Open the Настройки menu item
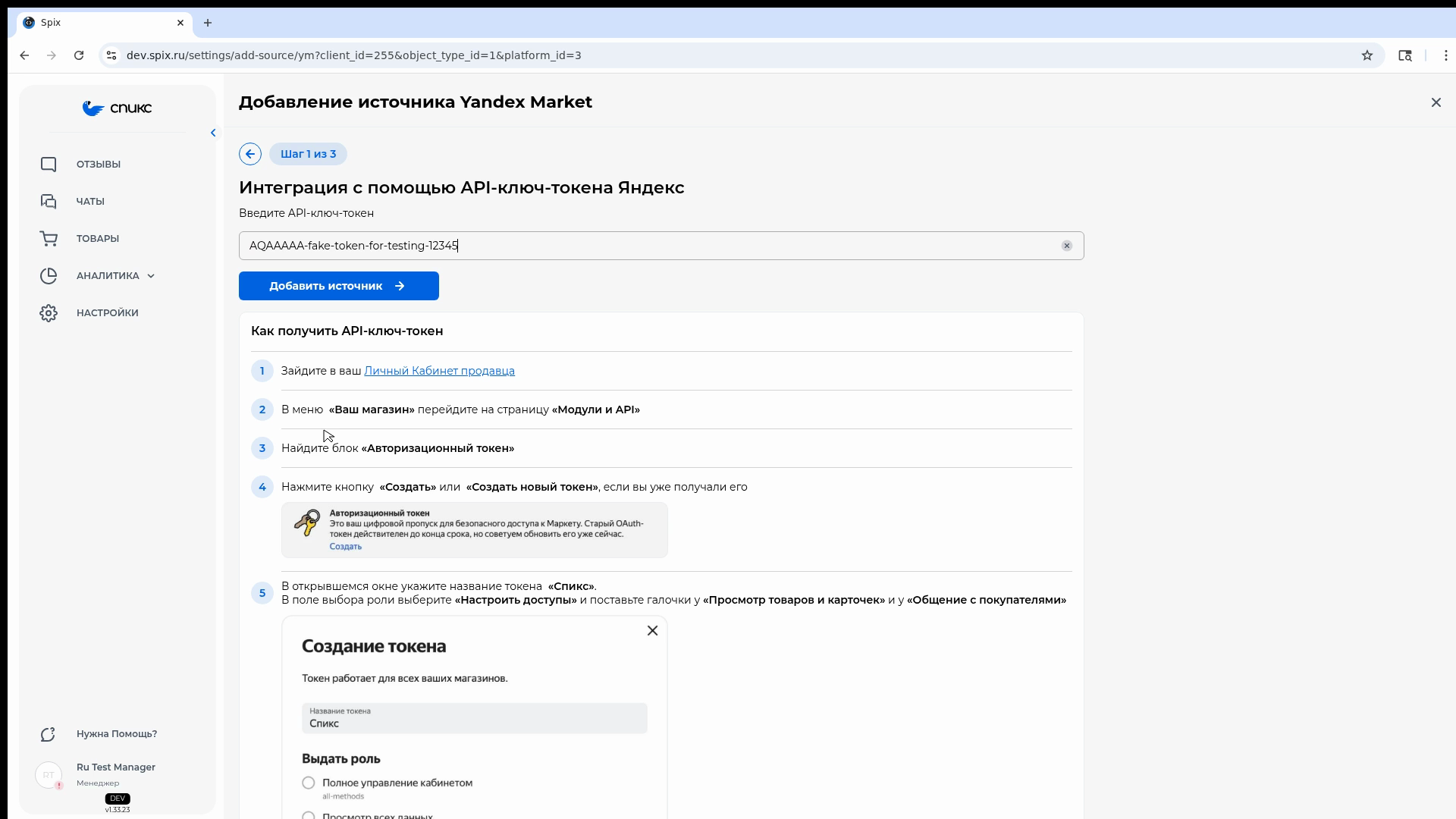Screen dimensions: 1456x819 tap(108, 313)
